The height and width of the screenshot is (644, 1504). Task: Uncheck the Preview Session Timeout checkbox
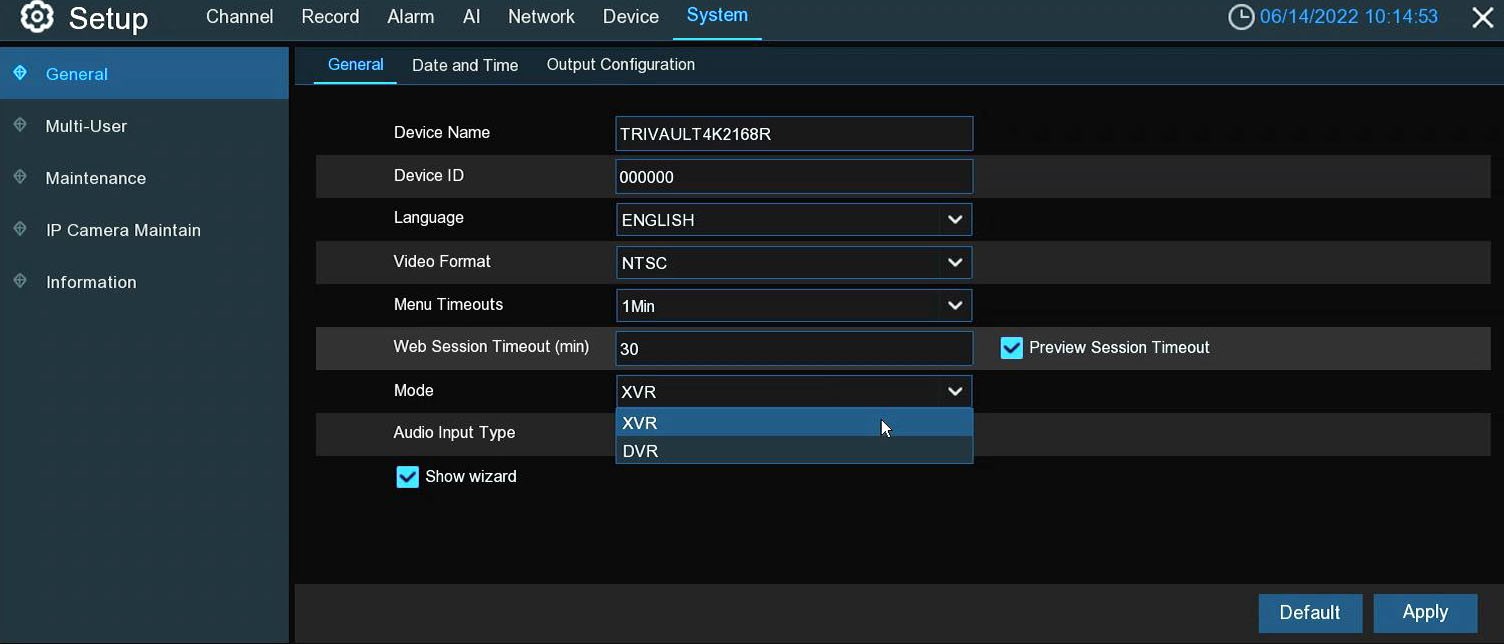click(1012, 348)
